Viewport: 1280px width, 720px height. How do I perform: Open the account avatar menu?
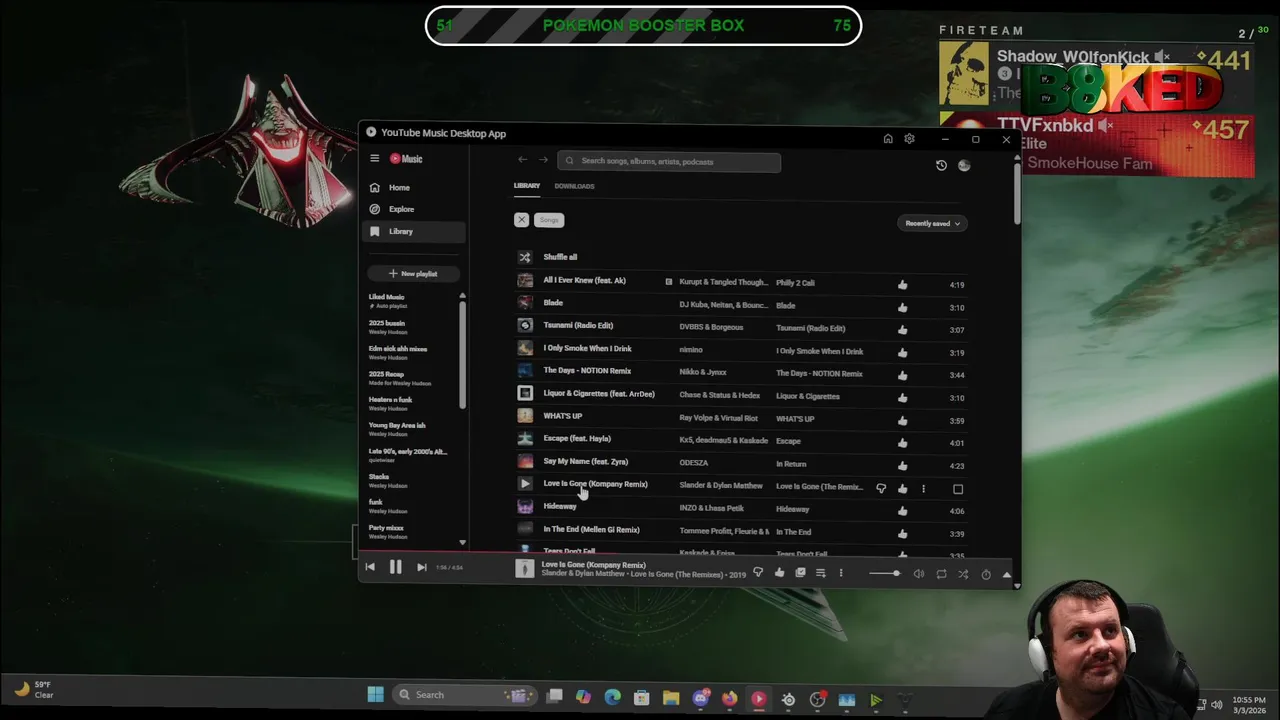[x=964, y=165]
